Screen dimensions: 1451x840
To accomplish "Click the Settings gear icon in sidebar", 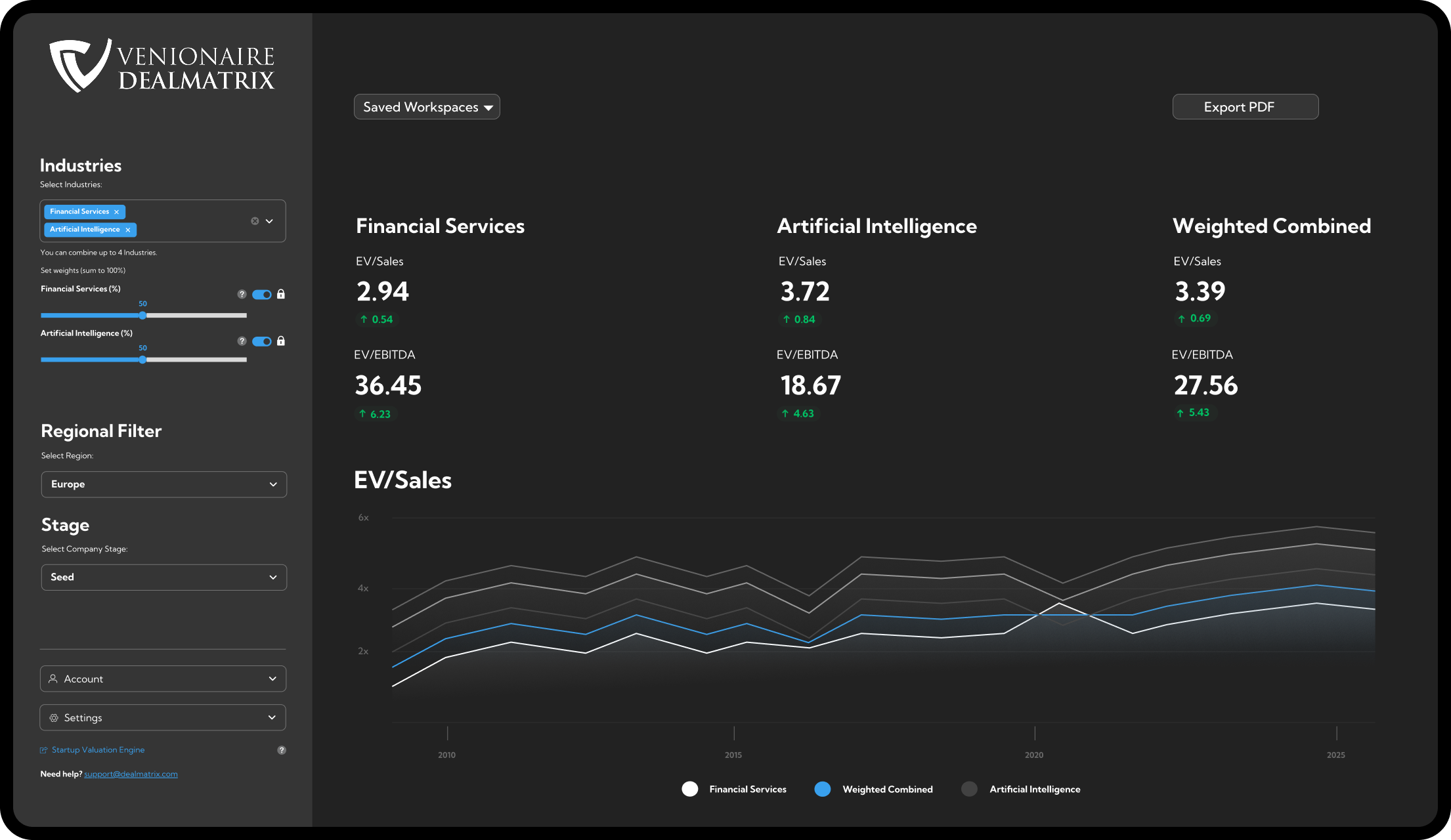I will [x=53, y=717].
